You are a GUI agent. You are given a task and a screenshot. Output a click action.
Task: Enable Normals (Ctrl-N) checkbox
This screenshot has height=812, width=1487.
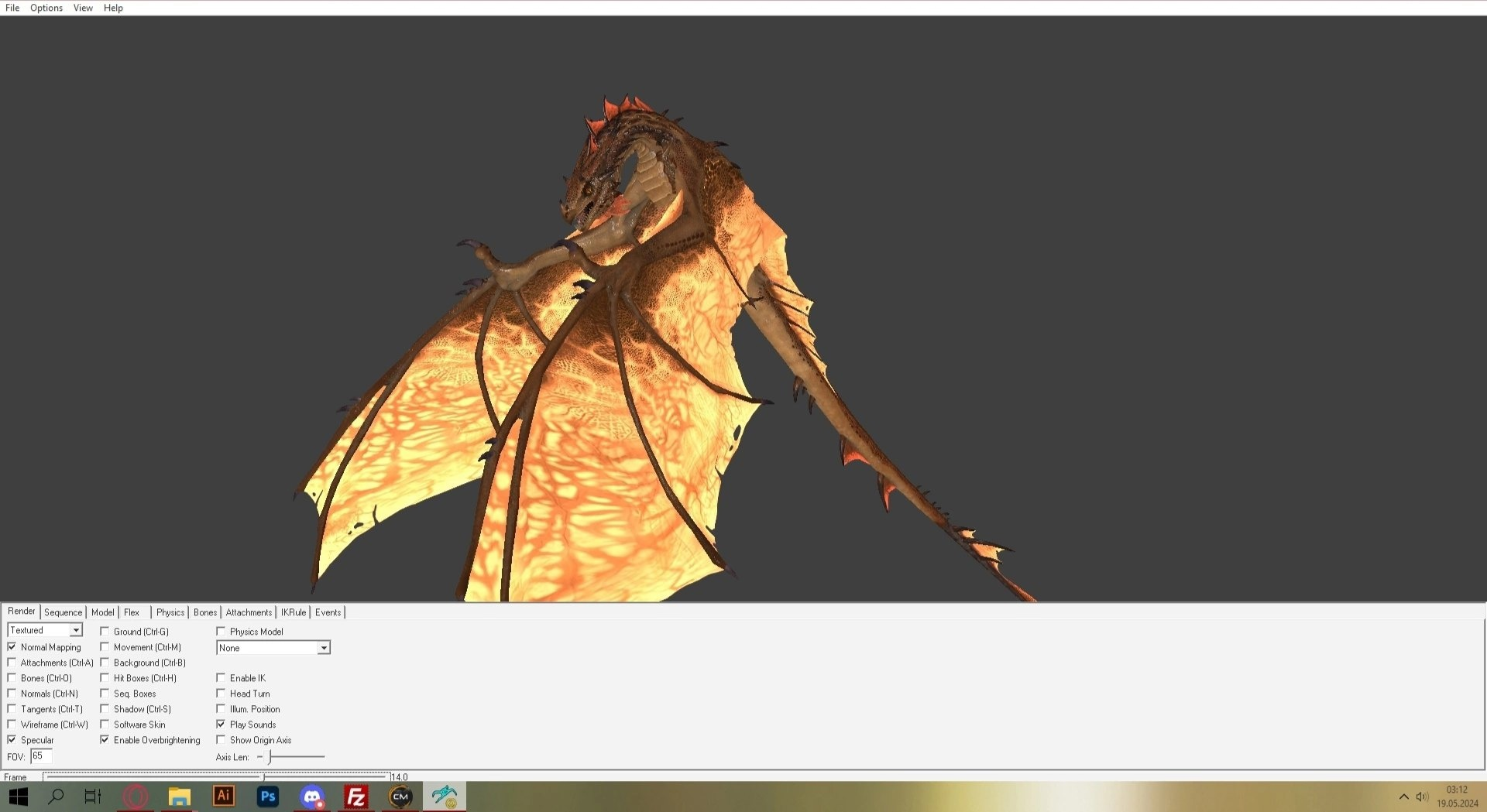(x=12, y=694)
